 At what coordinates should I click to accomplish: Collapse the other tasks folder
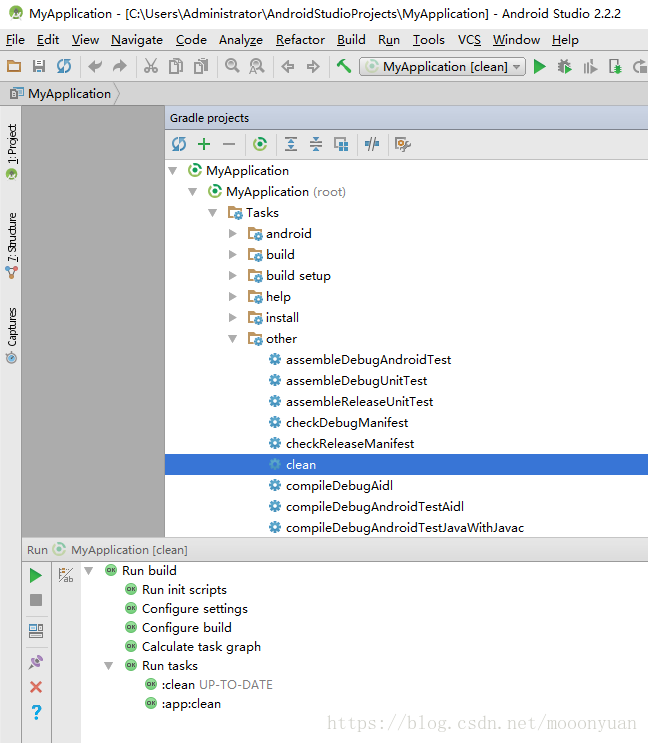(233, 339)
